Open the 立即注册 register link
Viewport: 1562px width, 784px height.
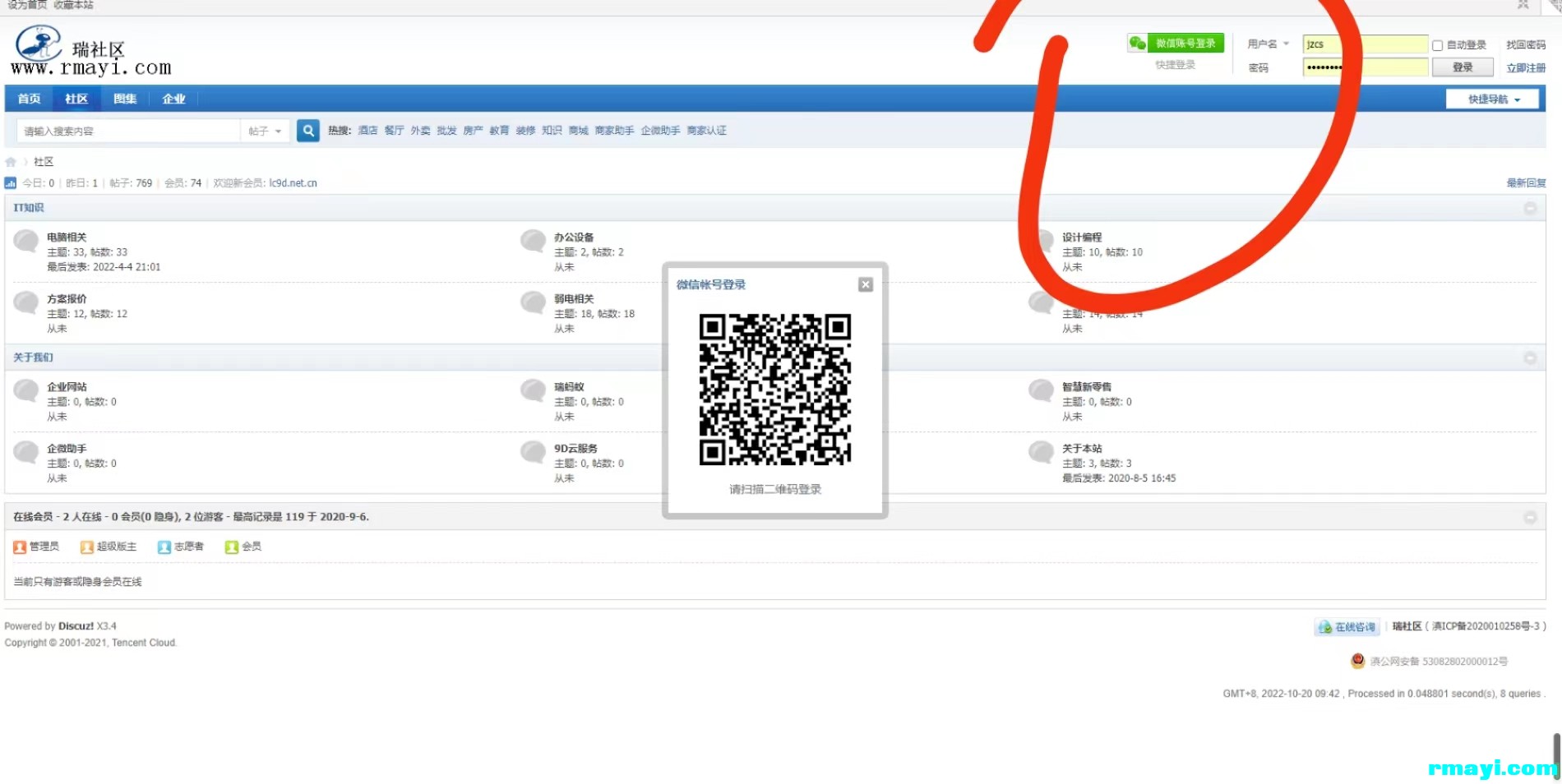[x=1526, y=68]
